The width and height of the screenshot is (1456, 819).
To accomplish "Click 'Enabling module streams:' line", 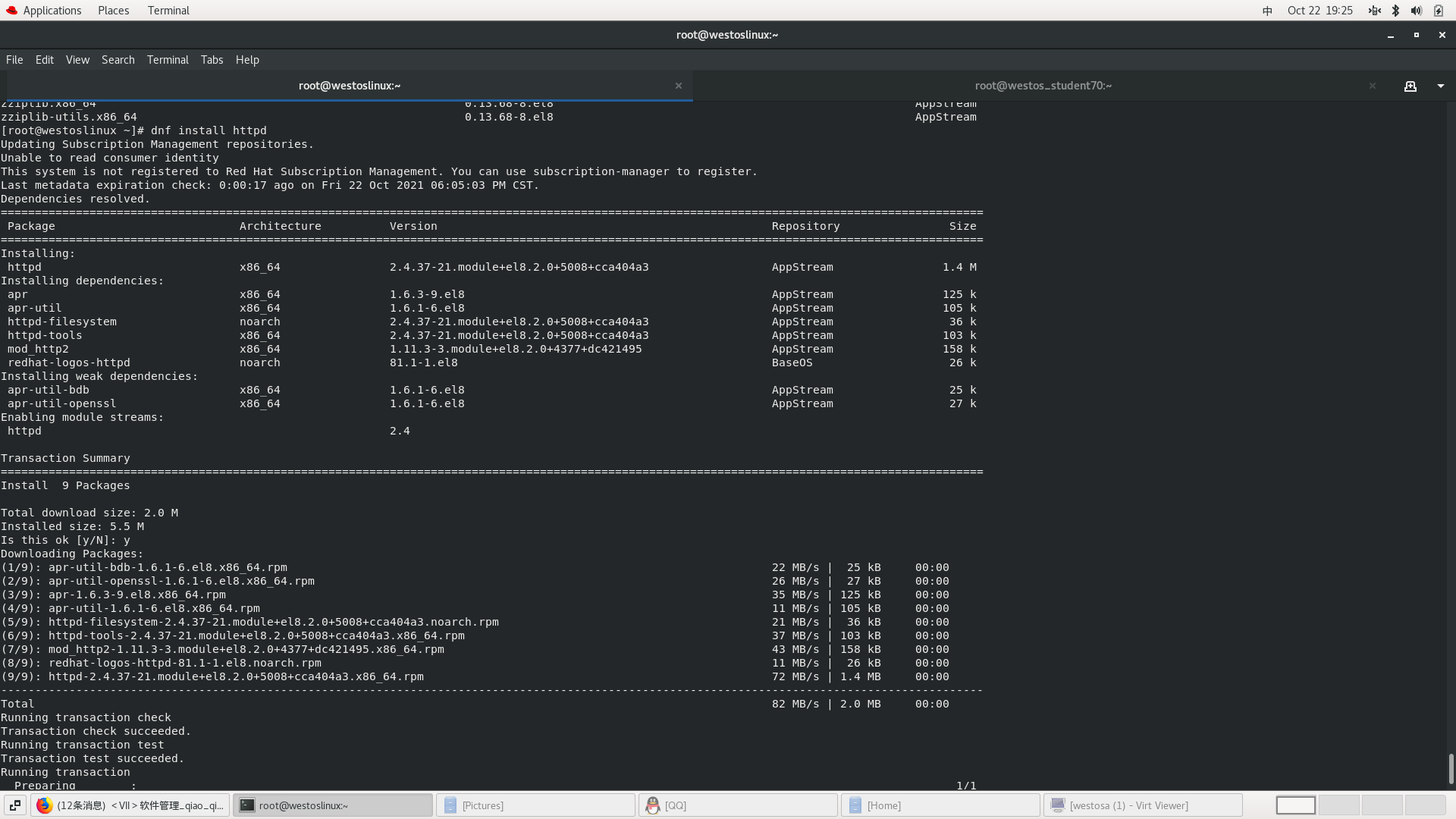I will point(82,417).
